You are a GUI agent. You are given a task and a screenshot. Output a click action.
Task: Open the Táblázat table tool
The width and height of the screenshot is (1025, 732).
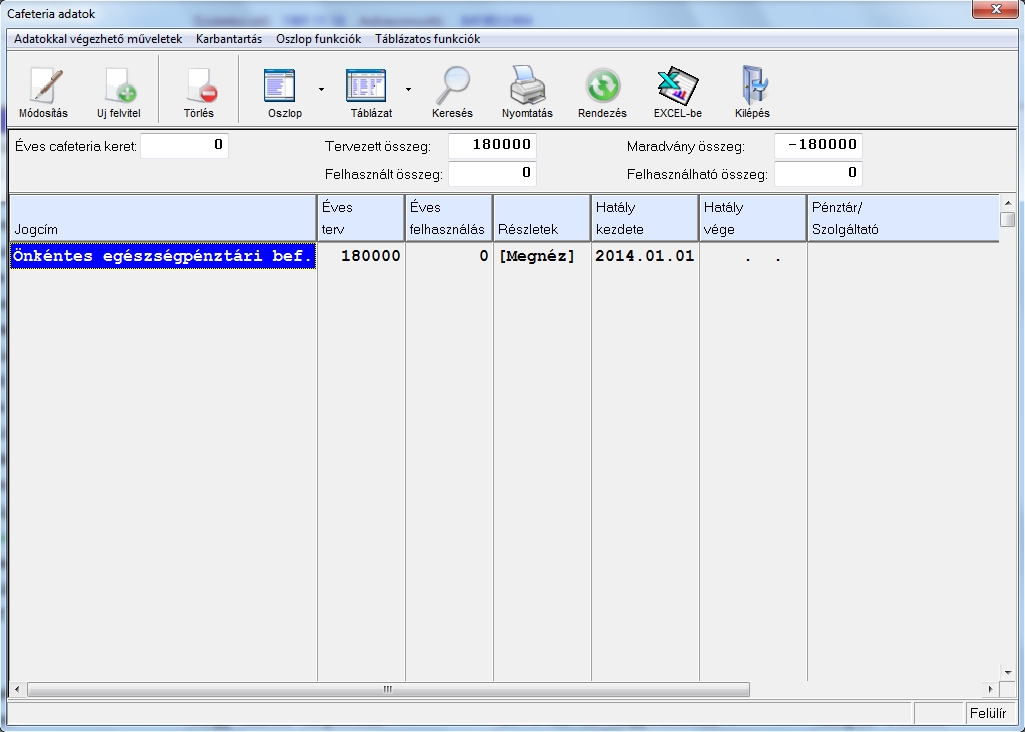(369, 88)
